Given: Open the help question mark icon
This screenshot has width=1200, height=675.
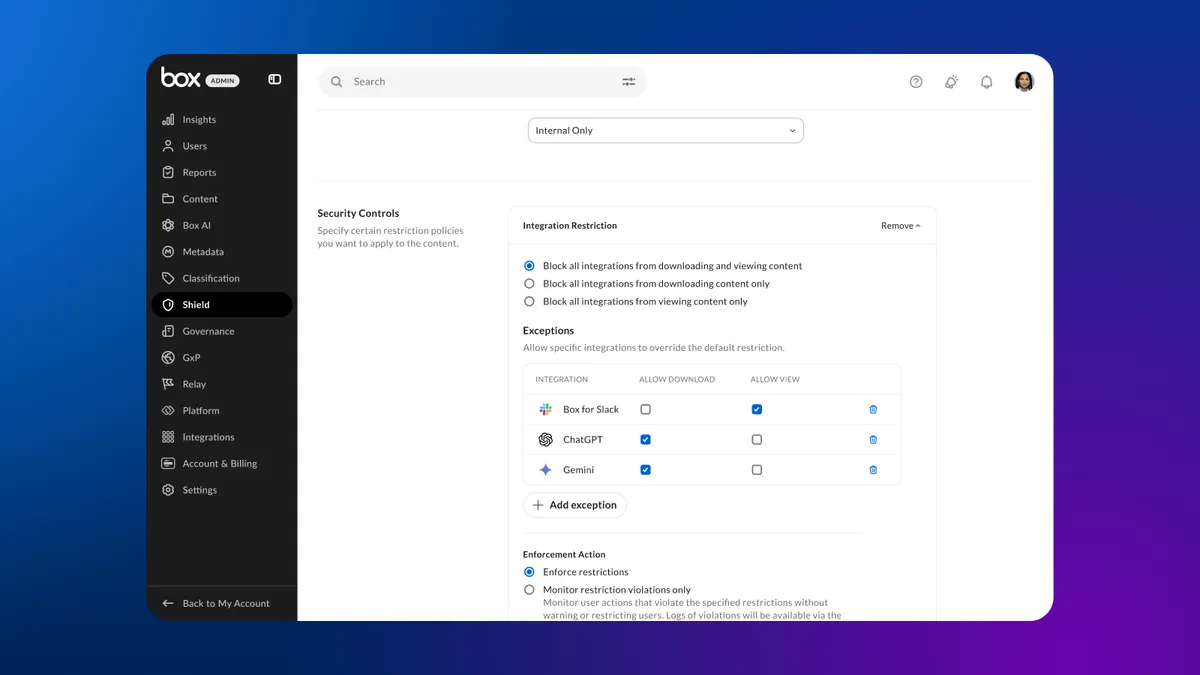Looking at the screenshot, I should click(916, 82).
